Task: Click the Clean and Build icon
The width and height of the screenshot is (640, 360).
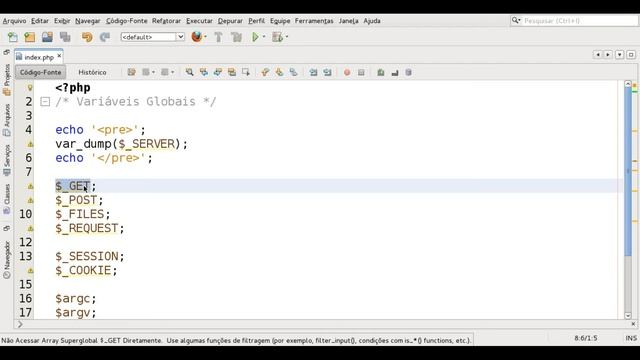Action: [x=236, y=37]
